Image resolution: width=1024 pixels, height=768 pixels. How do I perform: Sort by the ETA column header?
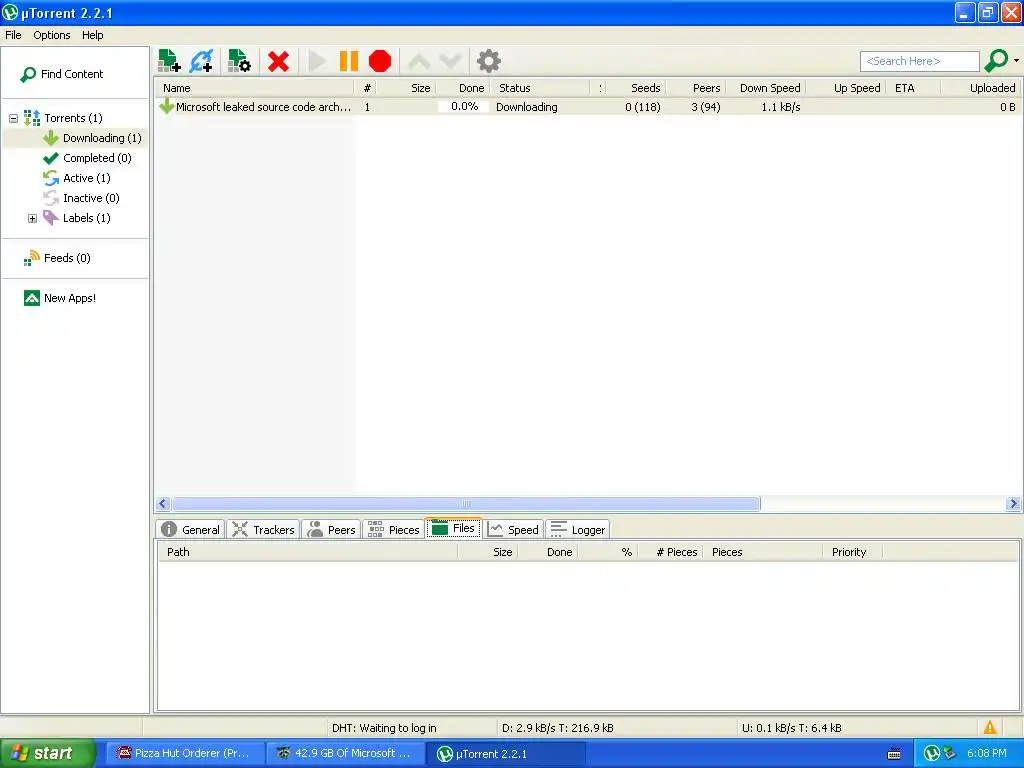[914, 88]
